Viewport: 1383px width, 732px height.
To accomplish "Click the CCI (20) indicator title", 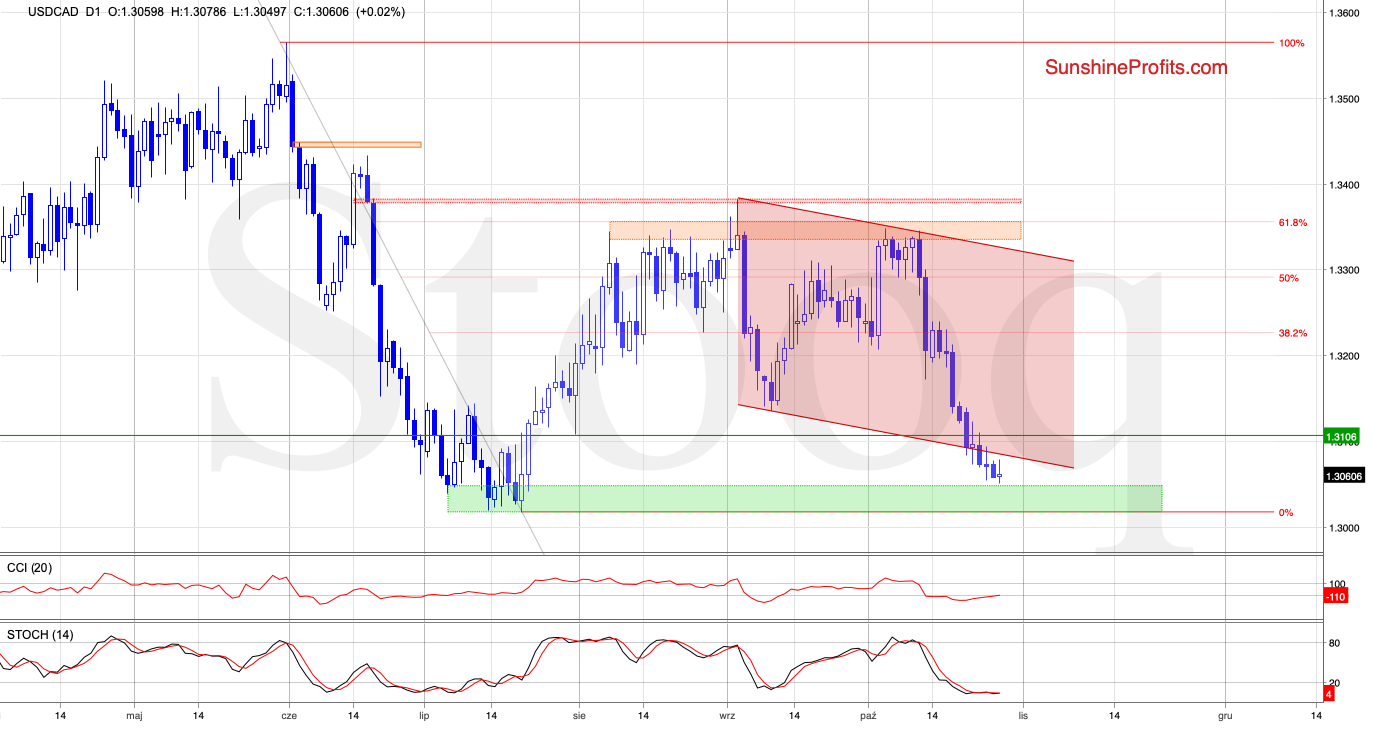I will point(29,568).
